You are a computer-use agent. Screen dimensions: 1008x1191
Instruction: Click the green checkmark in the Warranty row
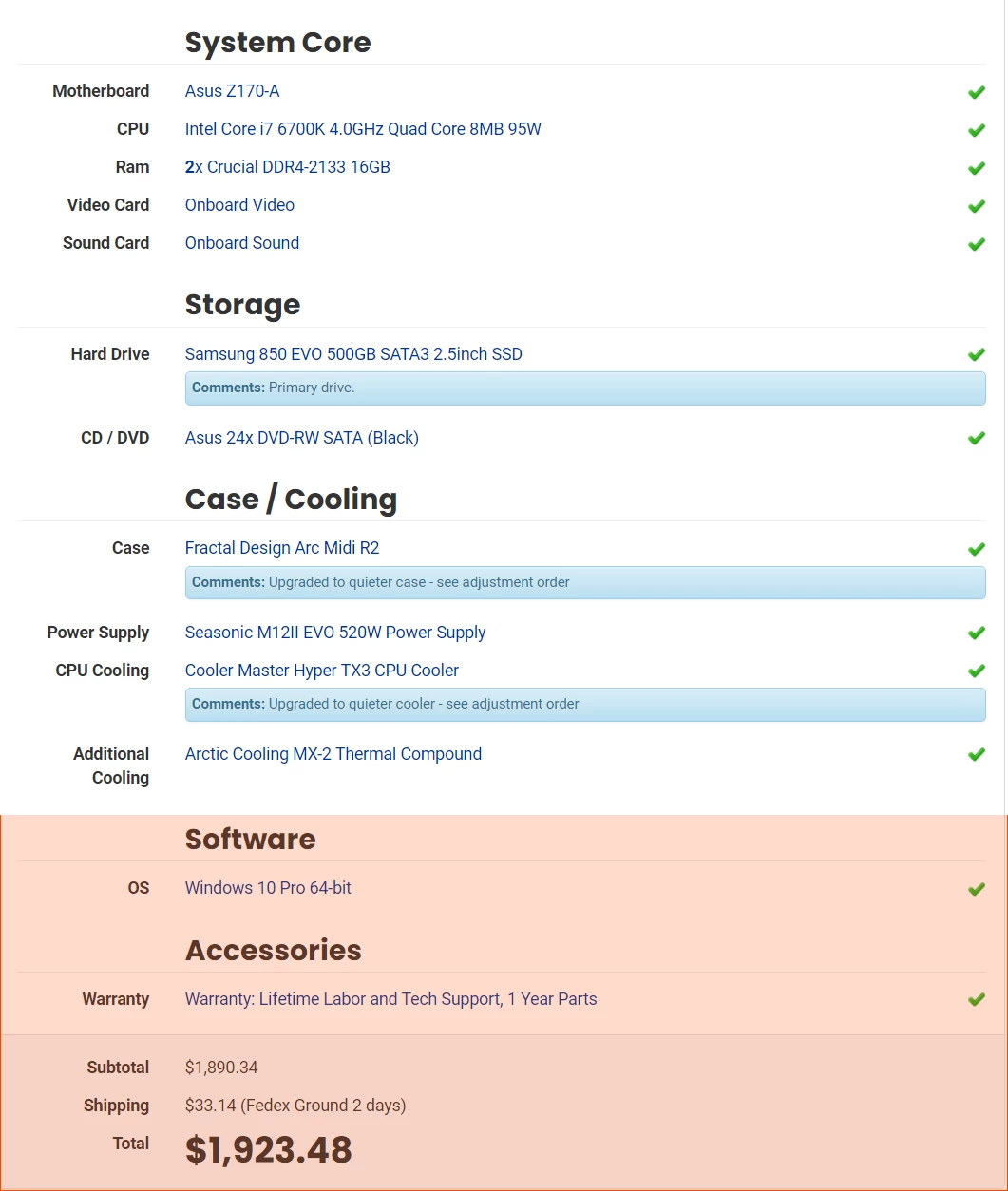[976, 999]
